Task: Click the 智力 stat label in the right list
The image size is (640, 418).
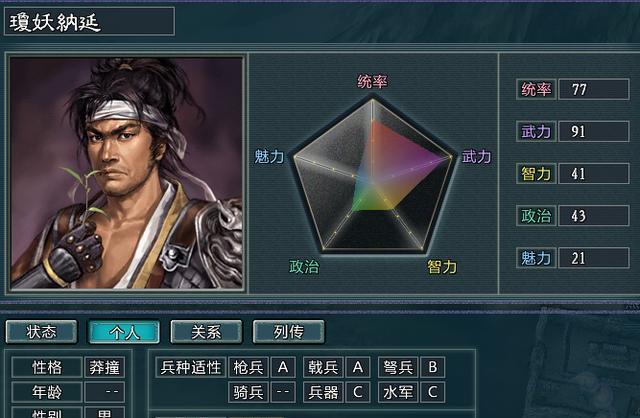Action: point(536,174)
